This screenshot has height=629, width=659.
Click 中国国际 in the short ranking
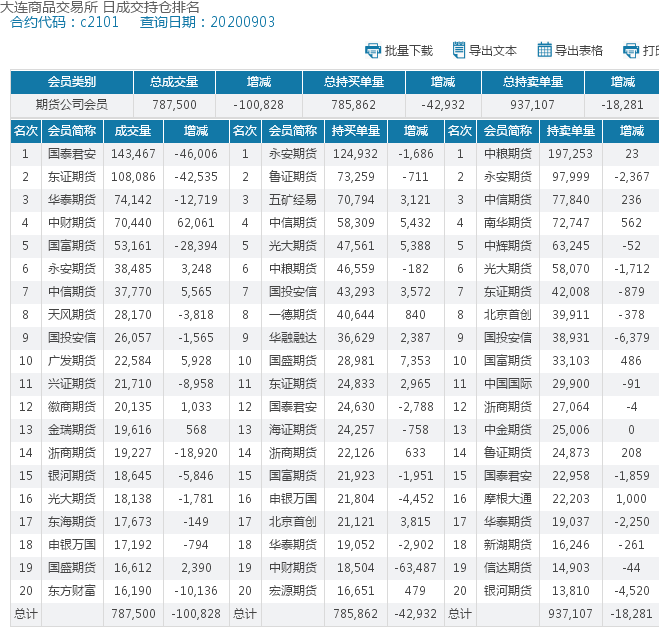tap(508, 384)
